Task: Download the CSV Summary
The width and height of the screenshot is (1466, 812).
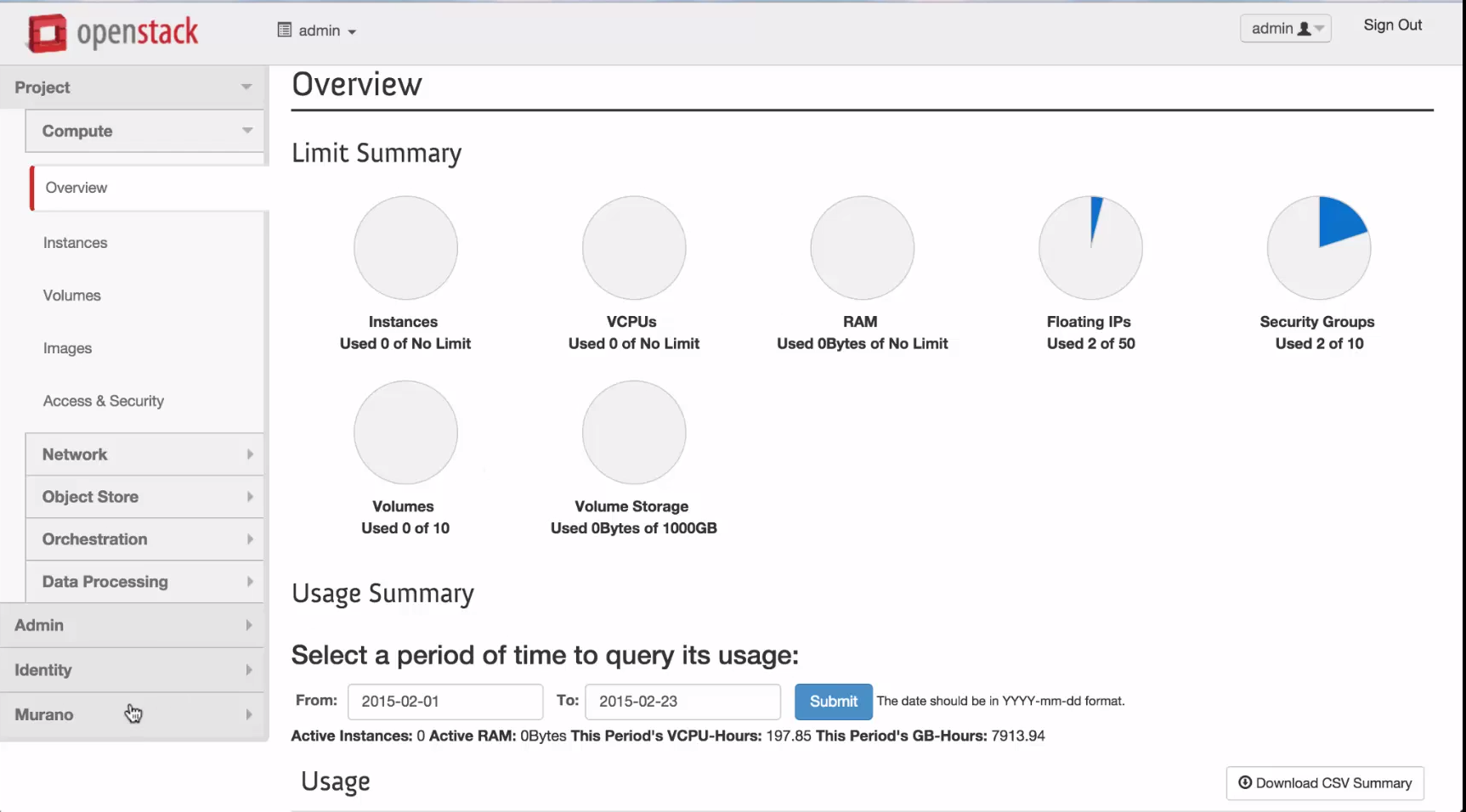Action: [x=1324, y=783]
